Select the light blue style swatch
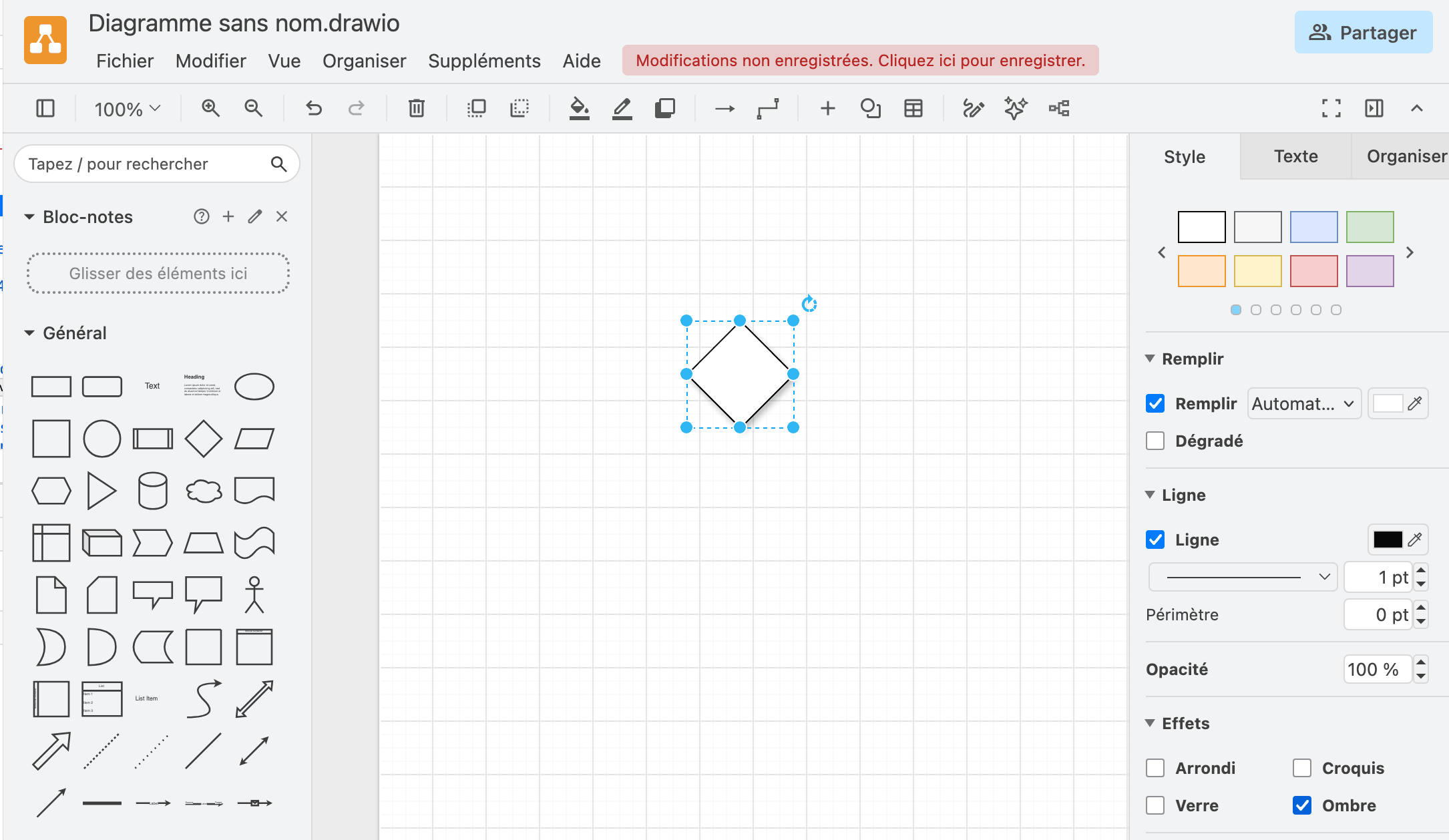This screenshot has width=1449, height=840. pos(1313,227)
